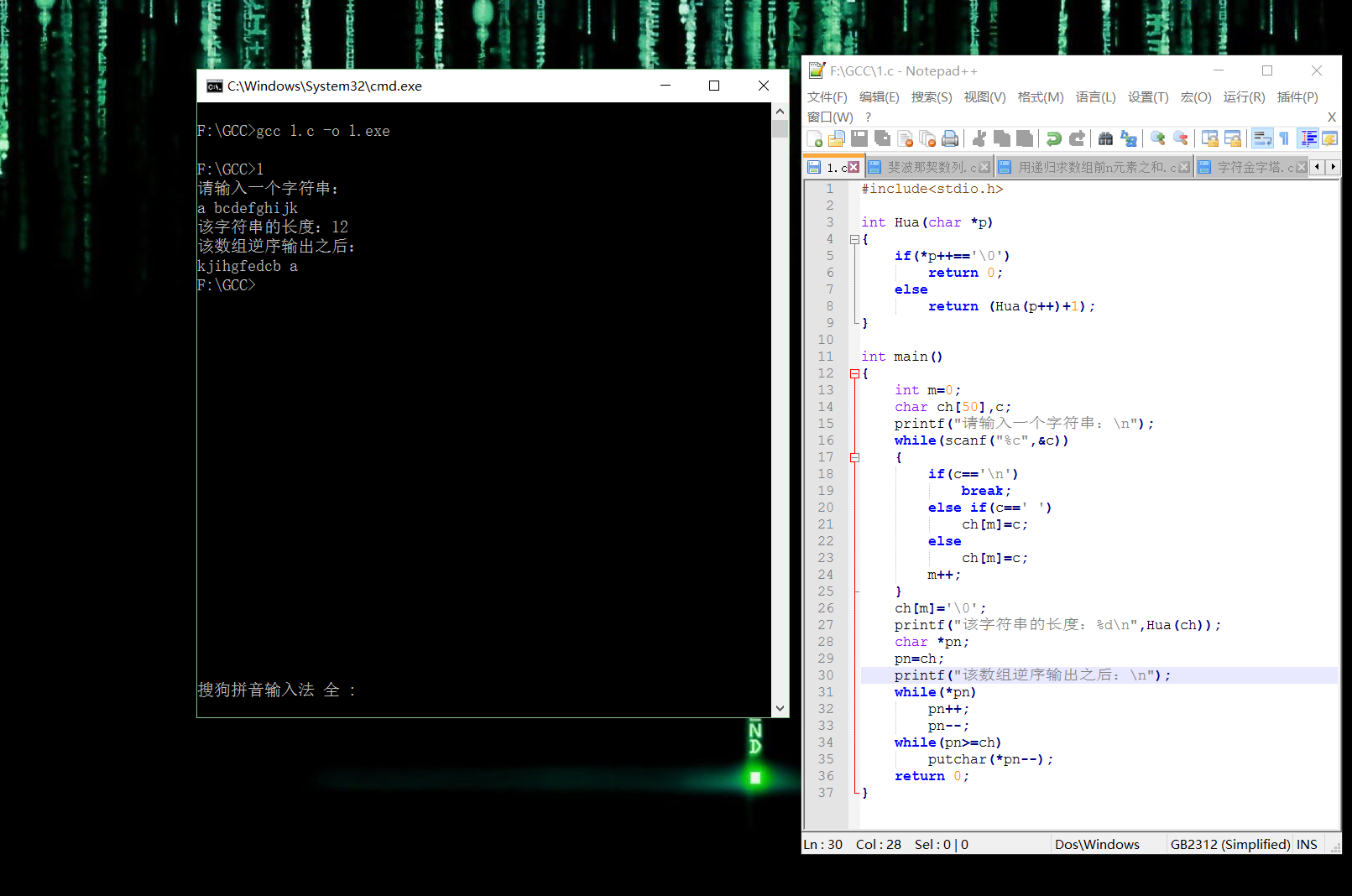Viewport: 1352px width, 896px height.
Task: Click the Zoom Out magnifier icon
Action: pos(1181,139)
